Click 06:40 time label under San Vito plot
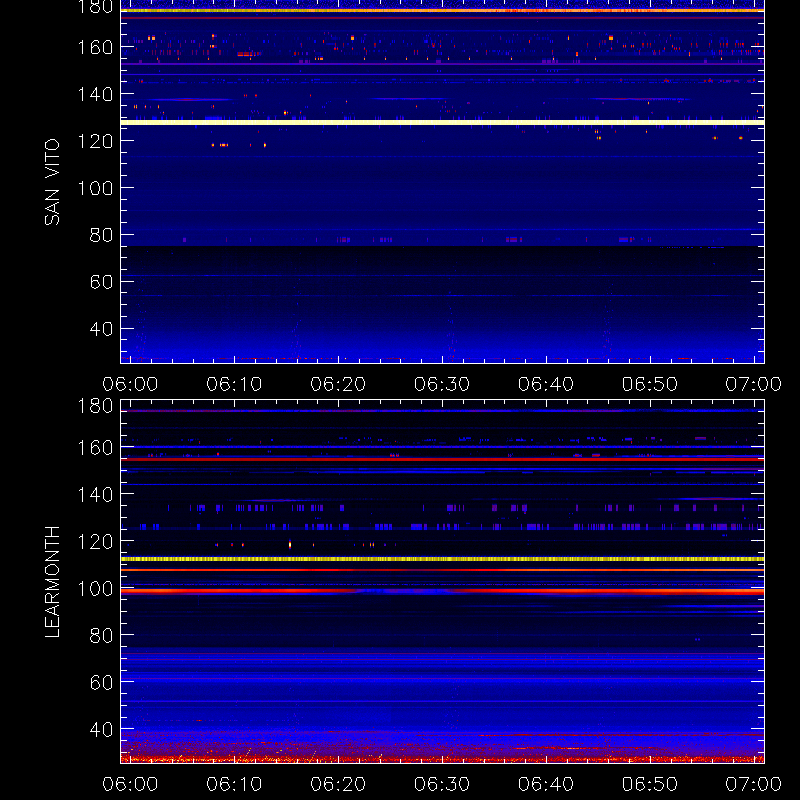800x800 pixels. 546,384
